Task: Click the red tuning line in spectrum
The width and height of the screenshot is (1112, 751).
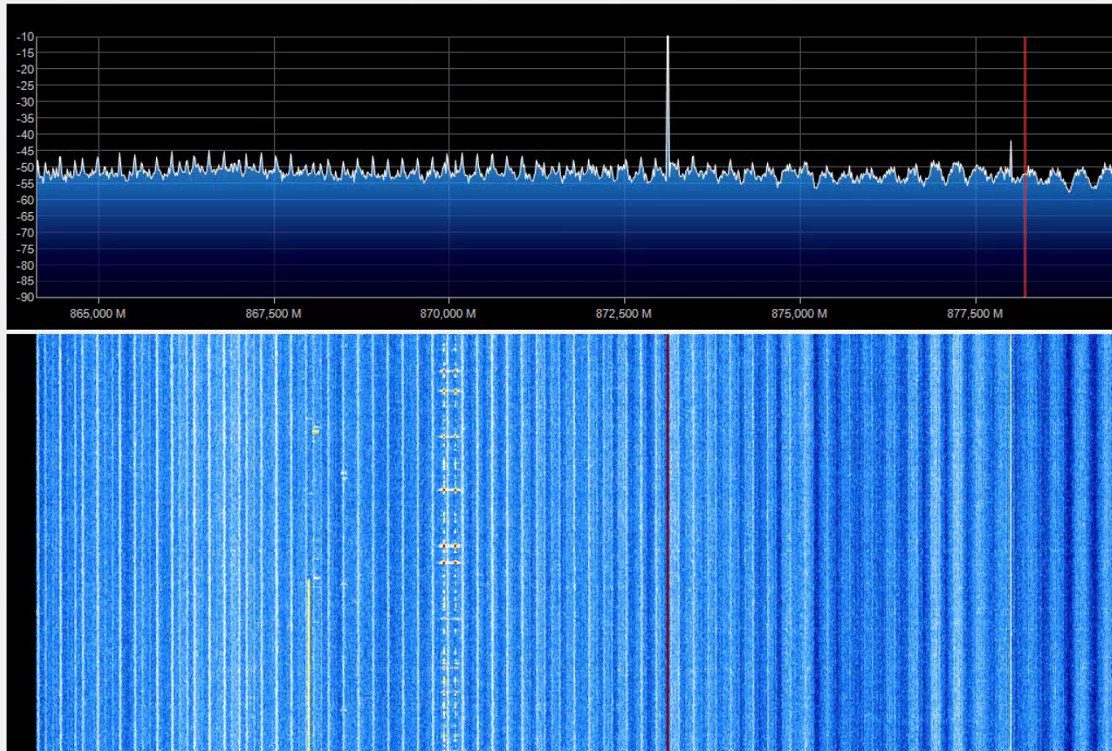Action: point(1025,167)
